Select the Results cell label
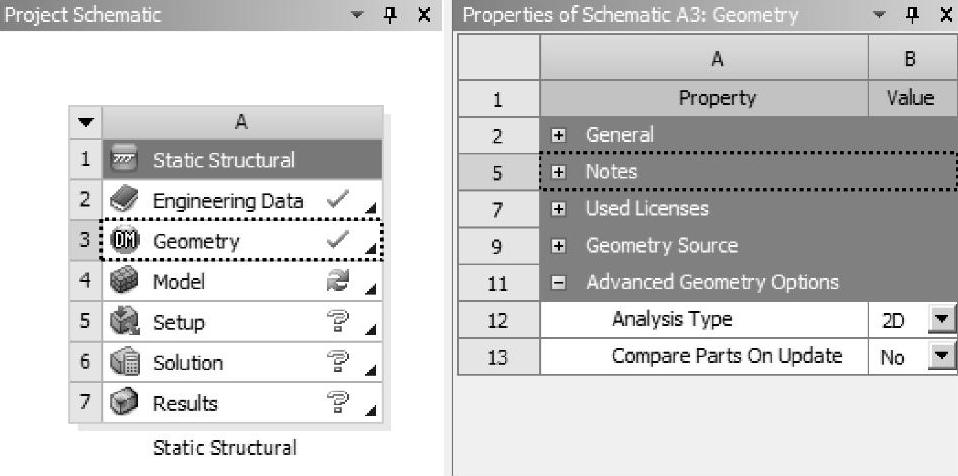Screen dimensions: 958x476 point(185,404)
